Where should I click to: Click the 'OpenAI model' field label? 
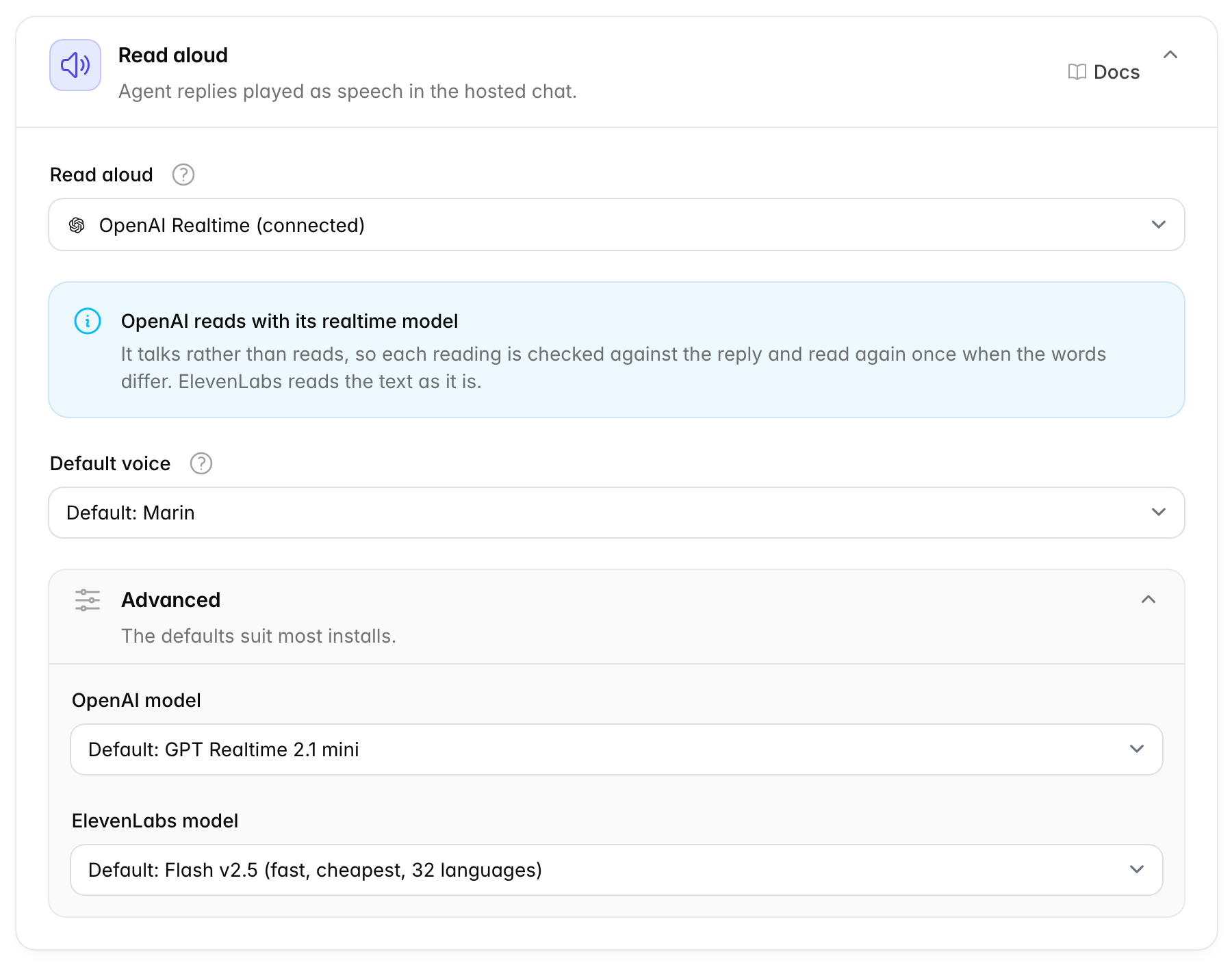[x=136, y=700]
